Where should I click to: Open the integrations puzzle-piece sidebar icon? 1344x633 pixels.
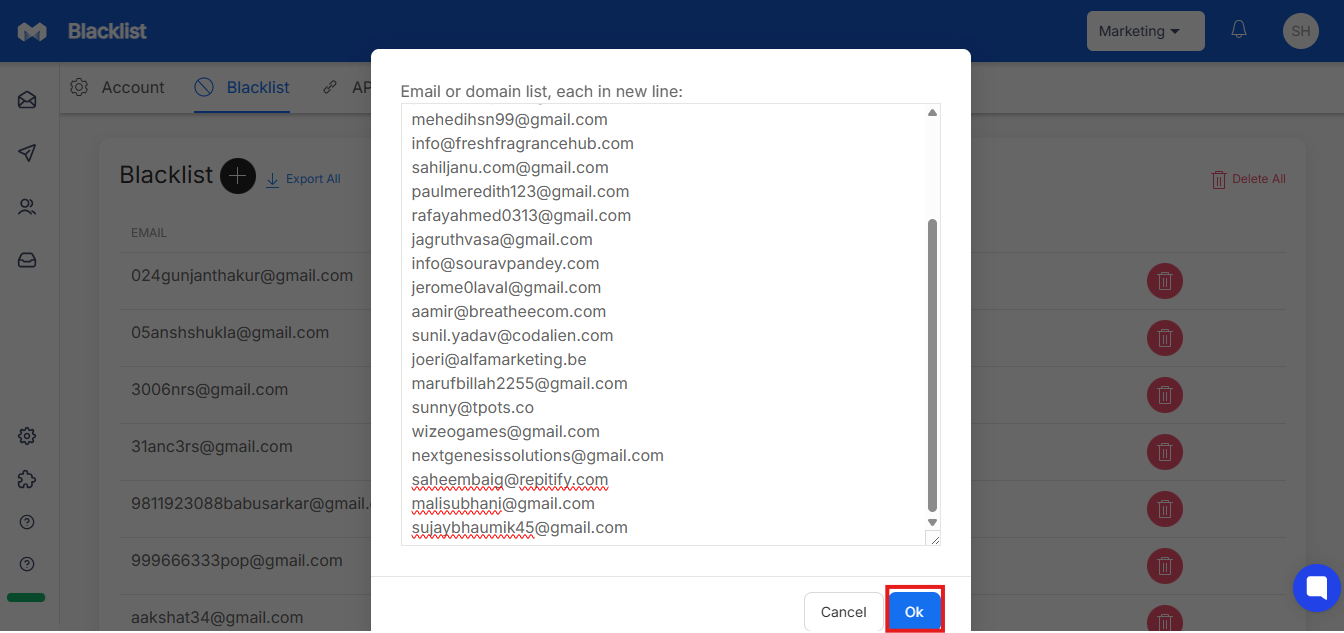tap(27, 479)
